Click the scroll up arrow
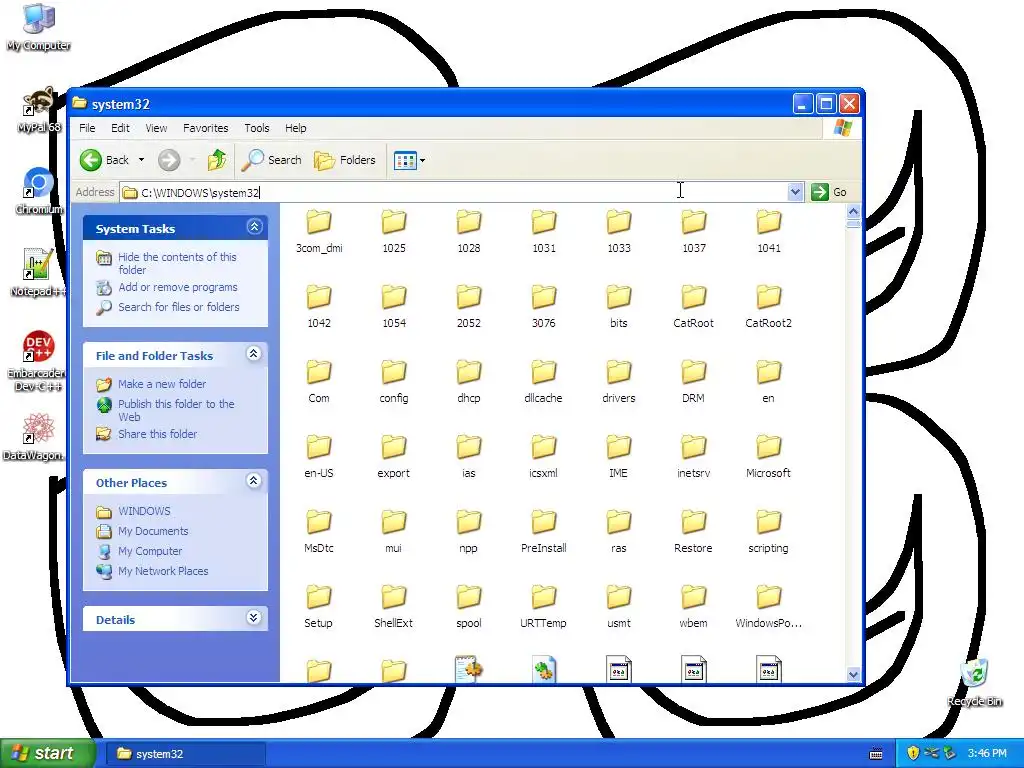Image resolution: width=1024 pixels, height=768 pixels. tap(853, 212)
